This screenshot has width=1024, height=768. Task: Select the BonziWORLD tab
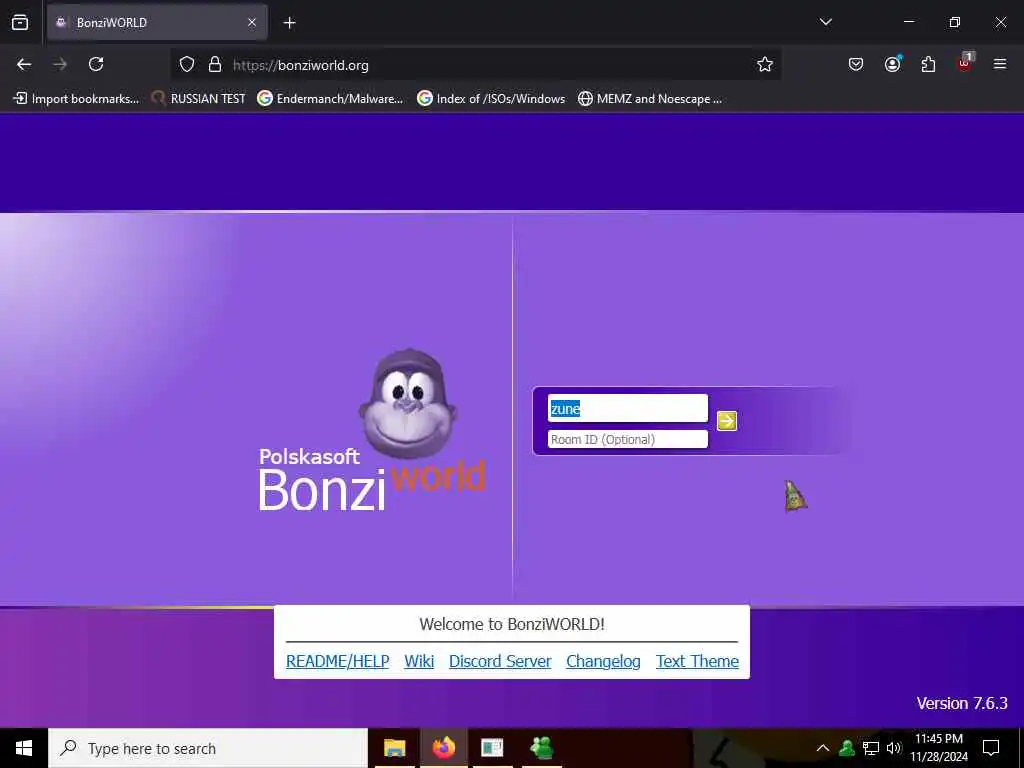coord(157,22)
